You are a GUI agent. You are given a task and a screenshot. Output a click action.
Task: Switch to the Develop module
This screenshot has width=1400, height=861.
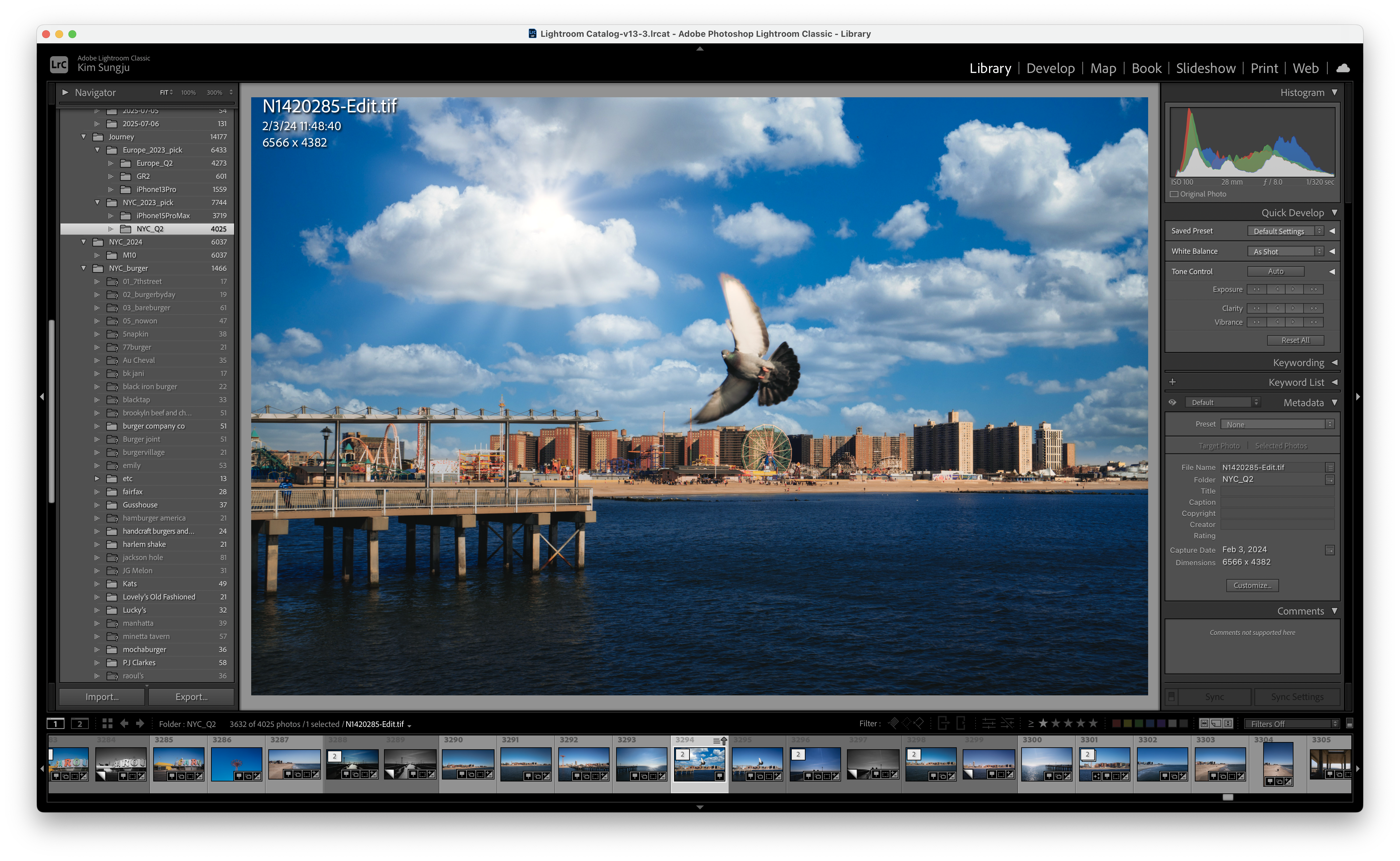pyautogui.click(x=1050, y=68)
